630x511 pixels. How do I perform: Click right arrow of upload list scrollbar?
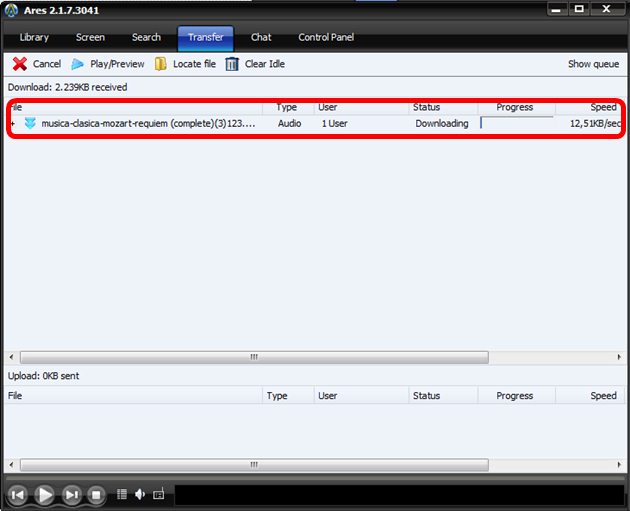[x=619, y=465]
